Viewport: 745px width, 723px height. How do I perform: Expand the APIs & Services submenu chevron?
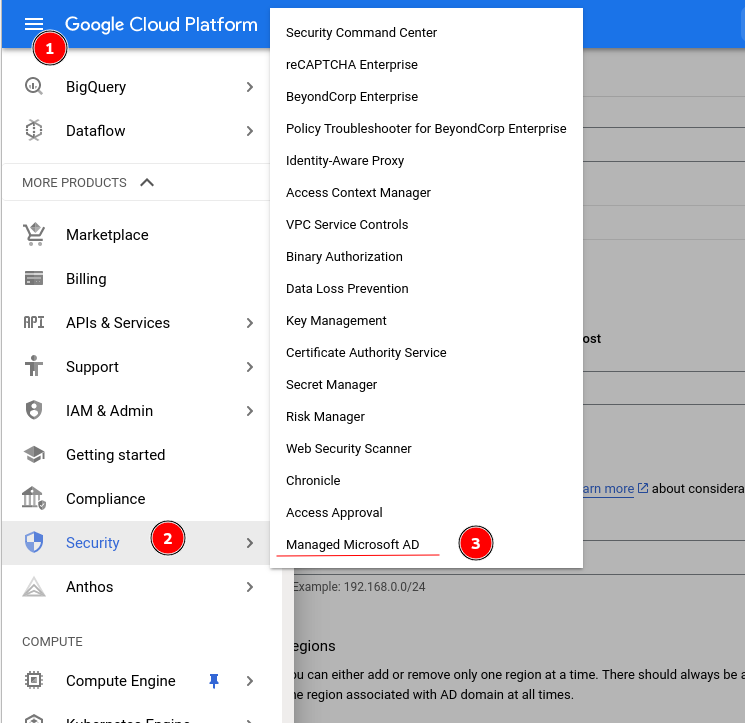point(250,323)
